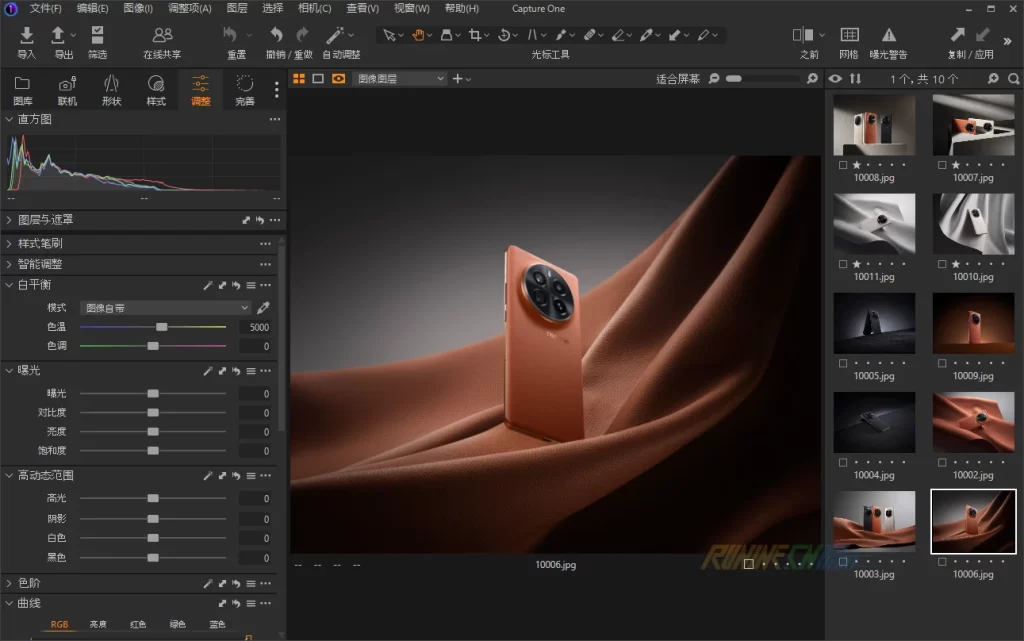Viewport: 1024px width, 641px height.
Task: Toggle the browser eye visibility icon
Action: click(836, 78)
